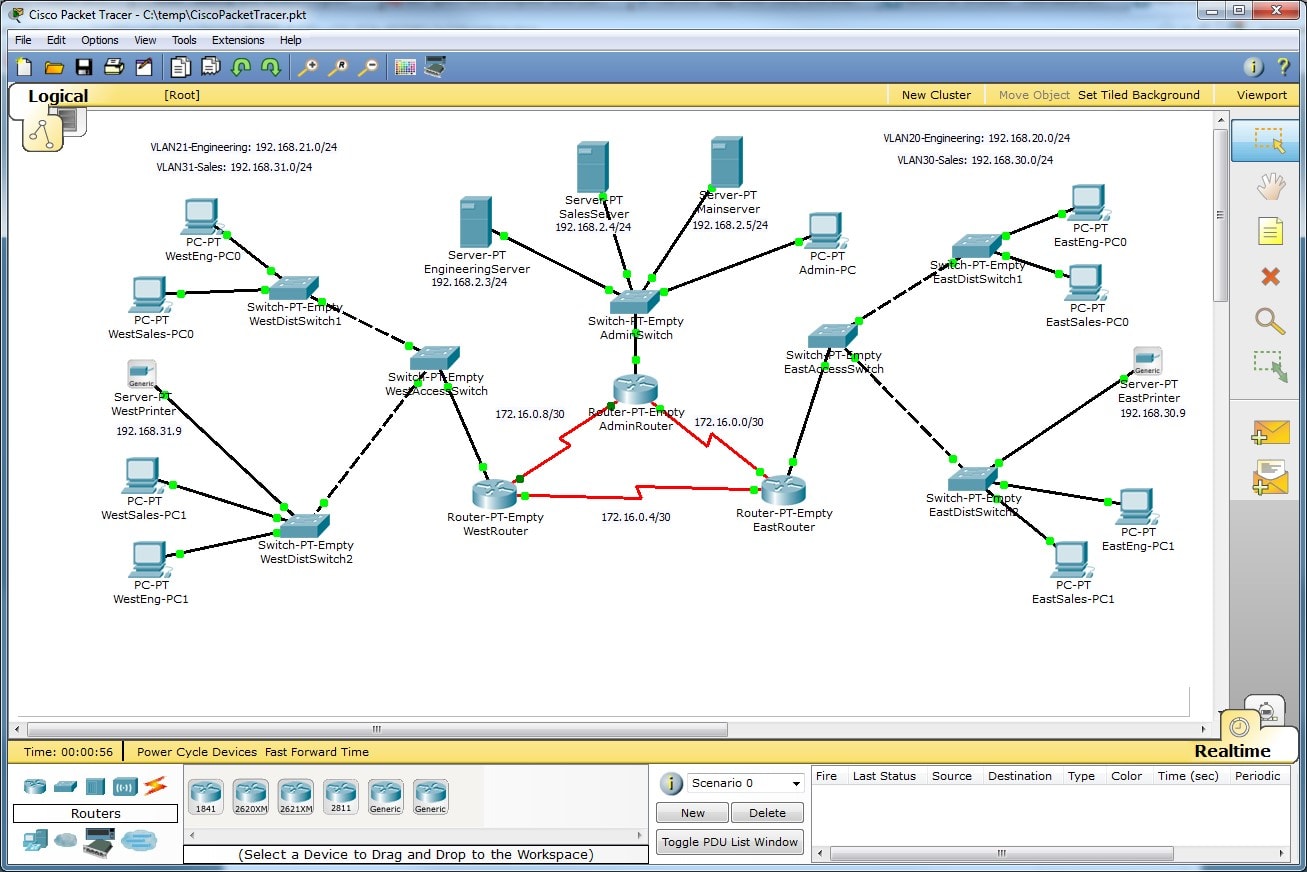
Task: Pick the 2621XM router model
Action: 296,797
